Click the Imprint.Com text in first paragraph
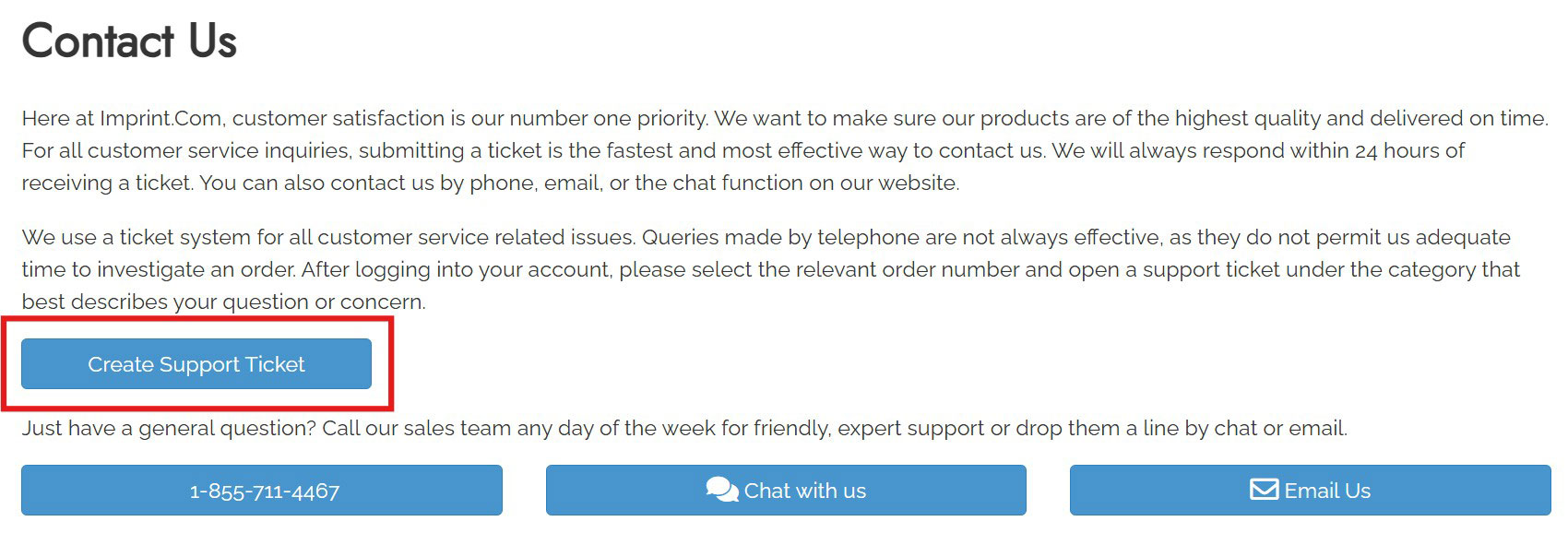 [160, 119]
